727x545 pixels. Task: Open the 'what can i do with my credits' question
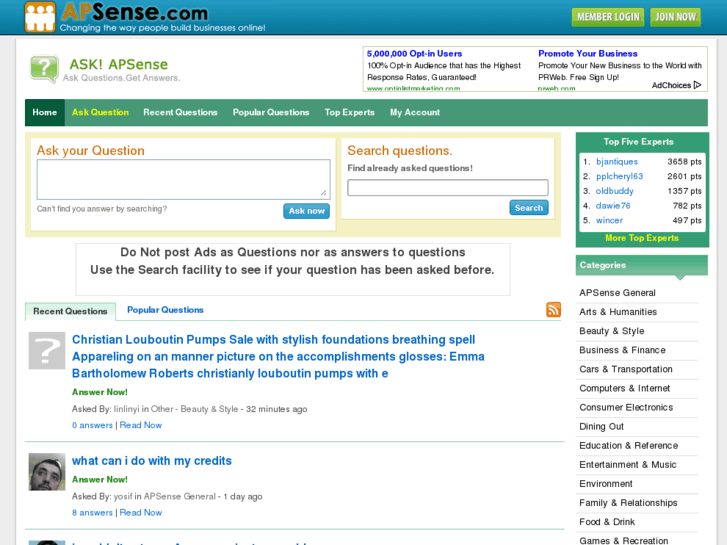point(152,461)
